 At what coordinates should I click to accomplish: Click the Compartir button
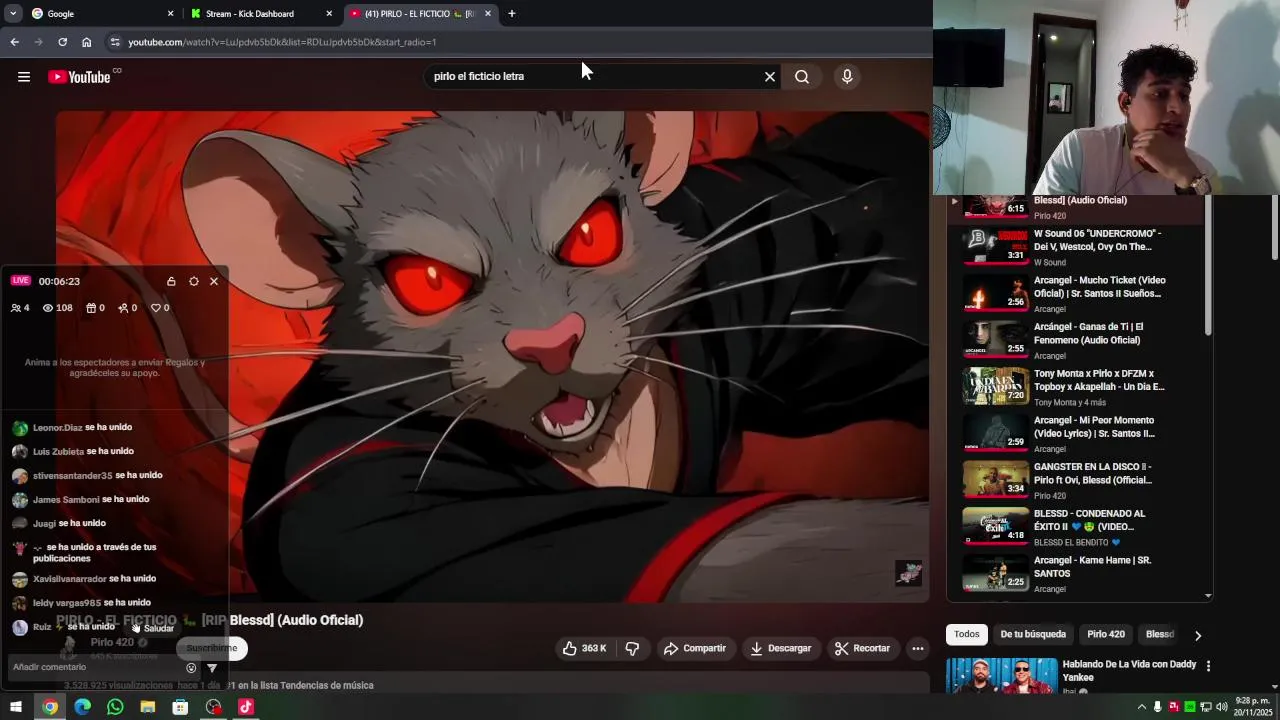tap(695, 648)
